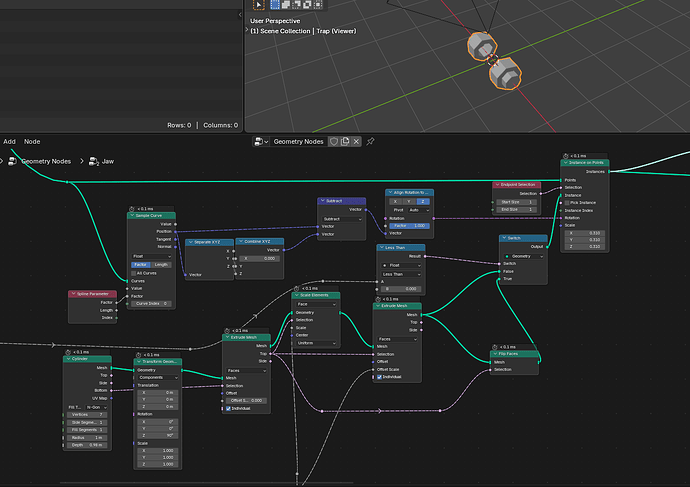This screenshot has width=690, height=487.
Task: Open Scale Elements Face domain dropdown
Action: click(316, 304)
